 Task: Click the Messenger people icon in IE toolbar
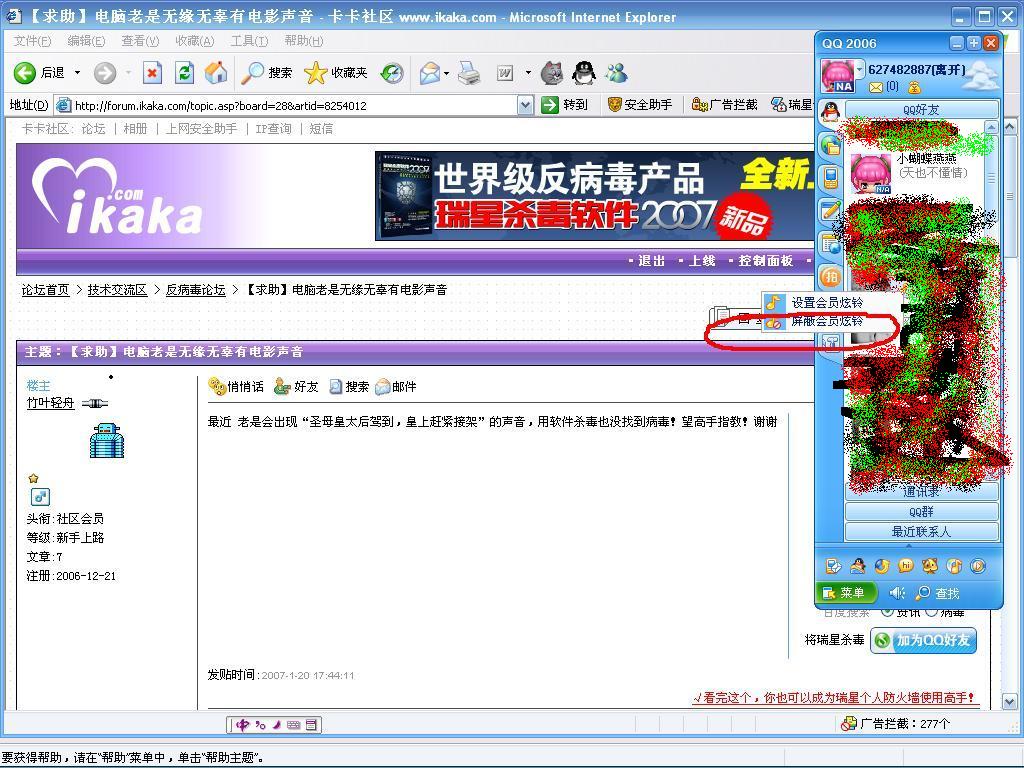point(616,72)
